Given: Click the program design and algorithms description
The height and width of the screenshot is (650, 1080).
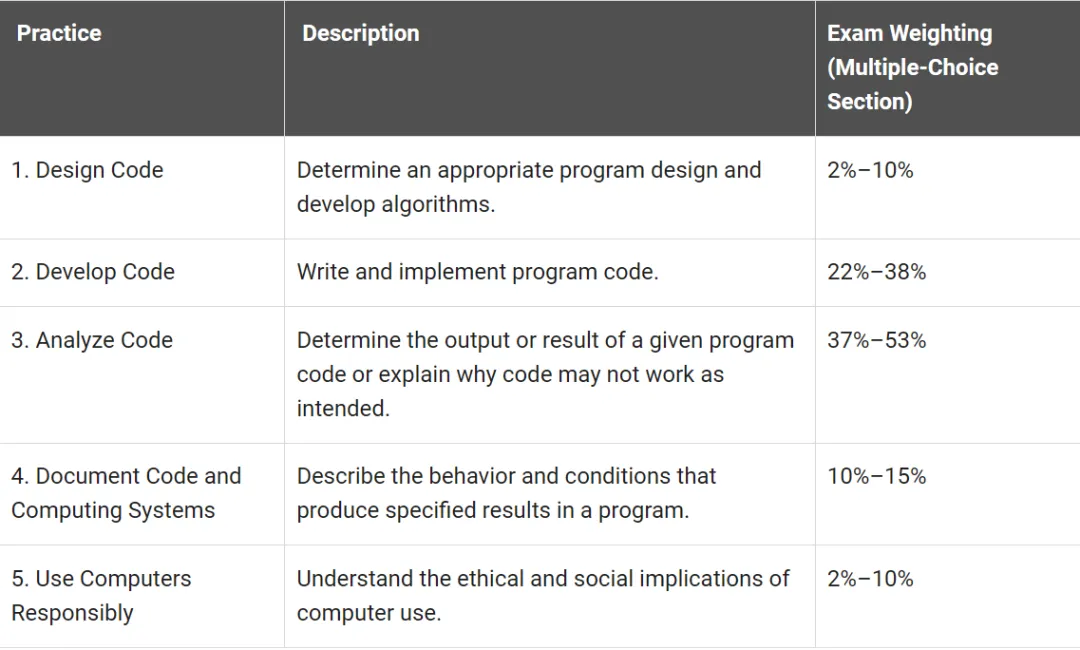Looking at the screenshot, I should click(529, 187).
